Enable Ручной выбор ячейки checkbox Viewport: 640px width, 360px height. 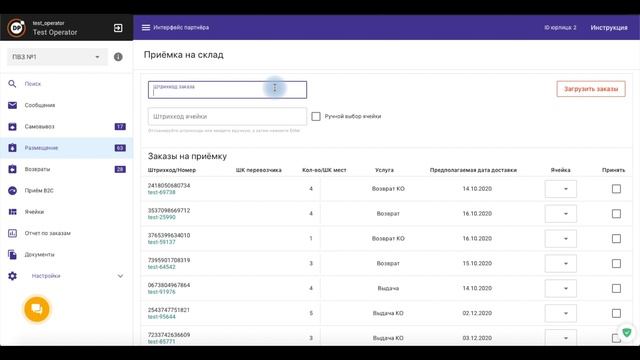pos(316,116)
